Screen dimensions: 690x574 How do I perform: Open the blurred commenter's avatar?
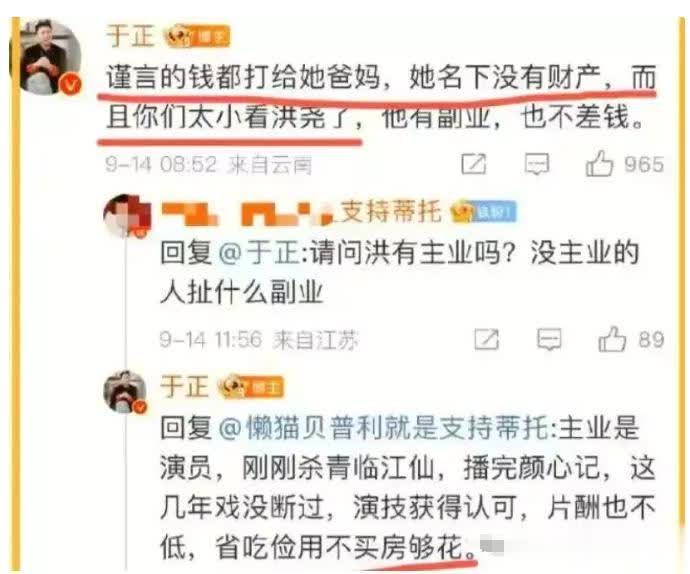[x=126, y=216]
